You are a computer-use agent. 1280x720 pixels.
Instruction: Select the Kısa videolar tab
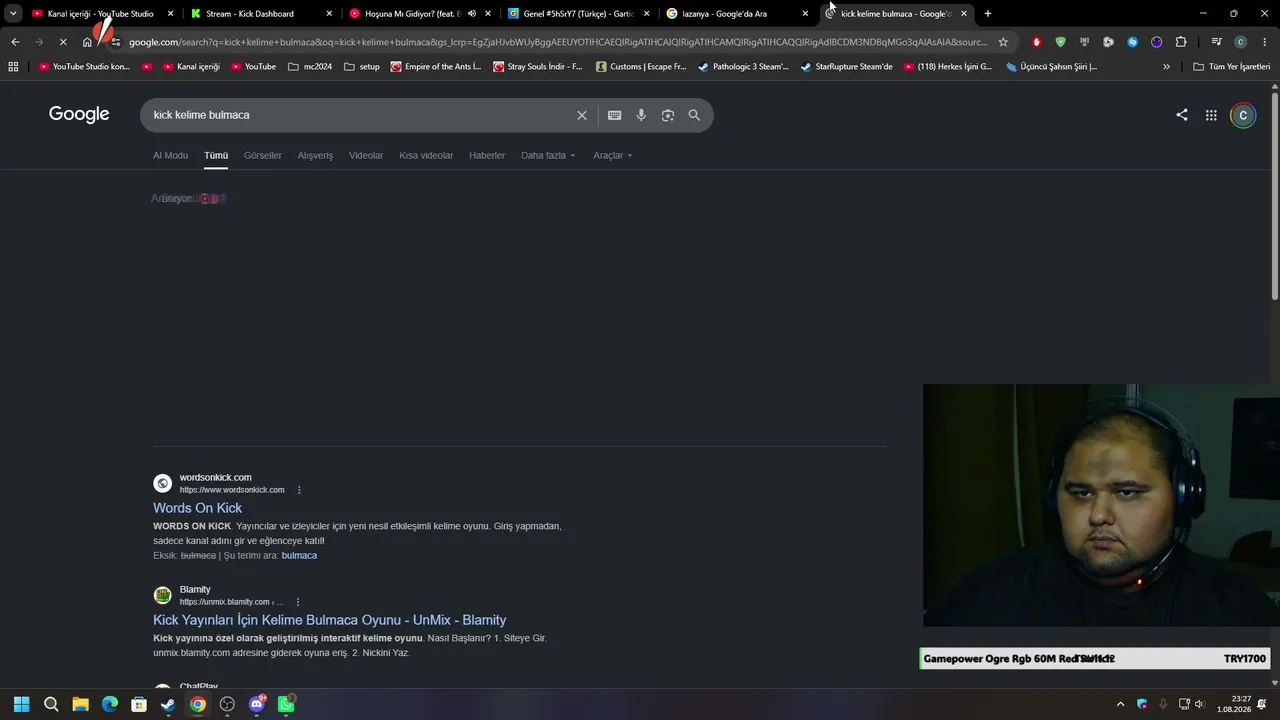point(426,156)
